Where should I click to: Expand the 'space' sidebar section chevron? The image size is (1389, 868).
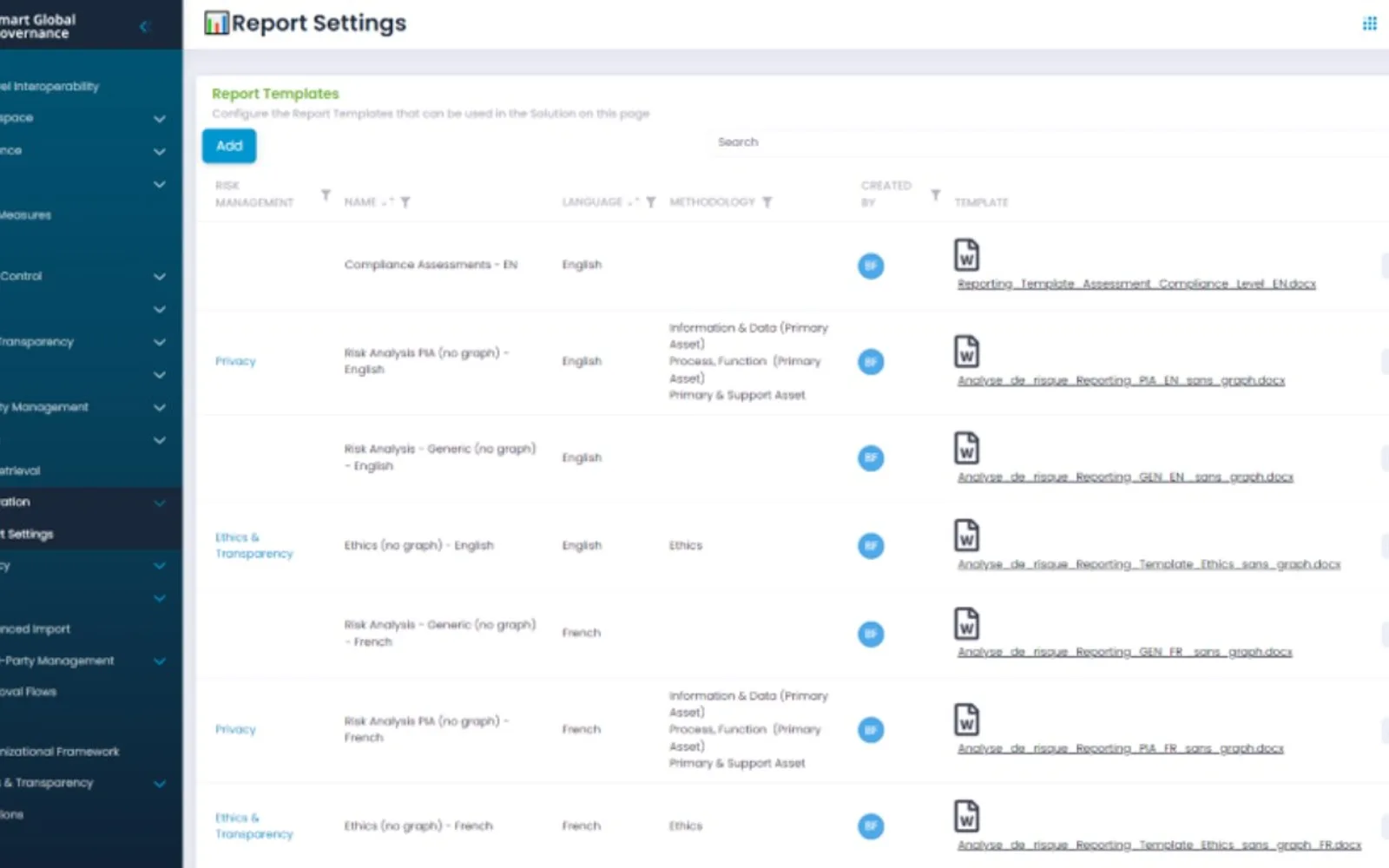[x=160, y=118]
